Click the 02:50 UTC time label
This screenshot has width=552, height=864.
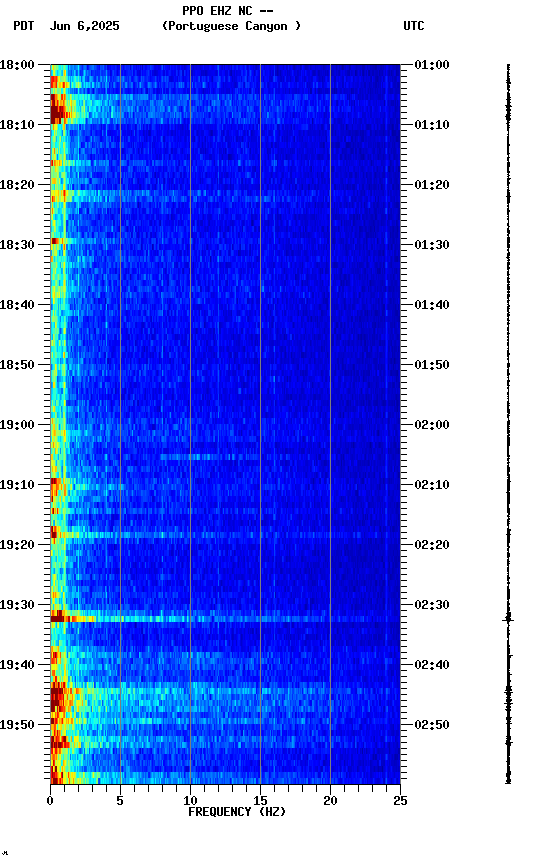point(432,725)
